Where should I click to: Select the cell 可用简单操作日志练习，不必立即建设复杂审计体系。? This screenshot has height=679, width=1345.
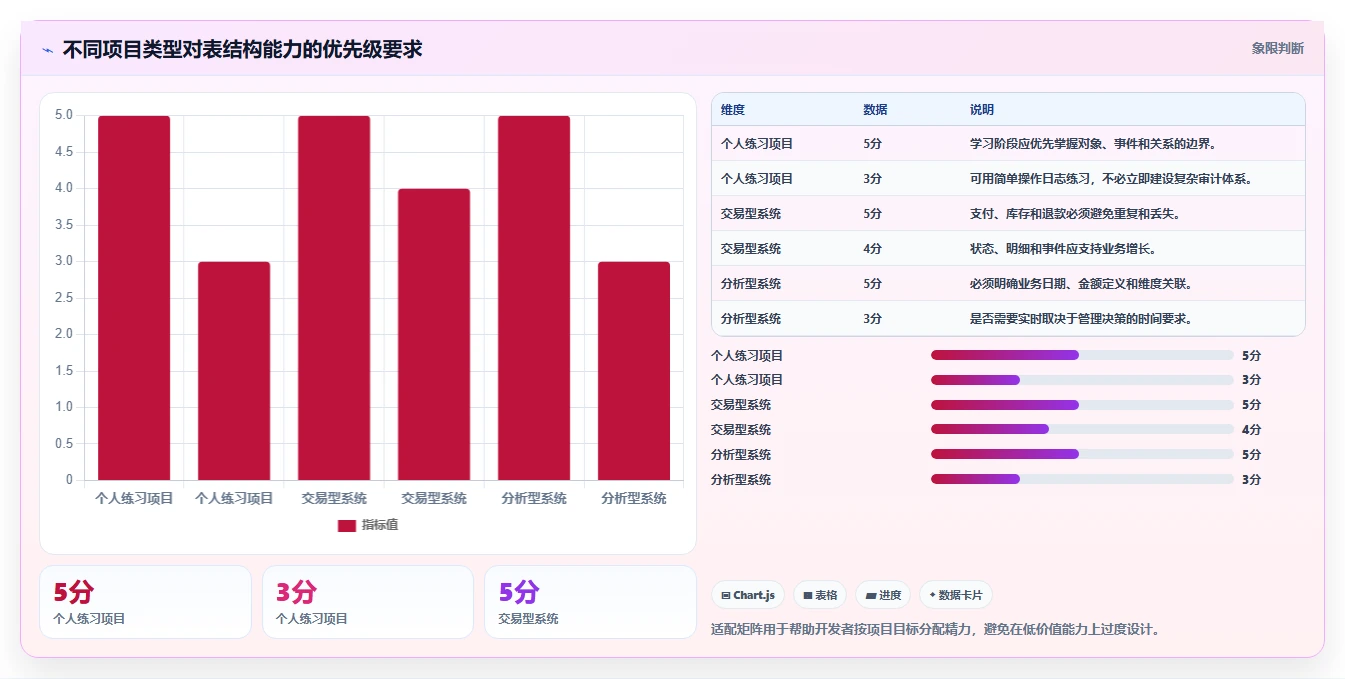[x=1111, y=179]
